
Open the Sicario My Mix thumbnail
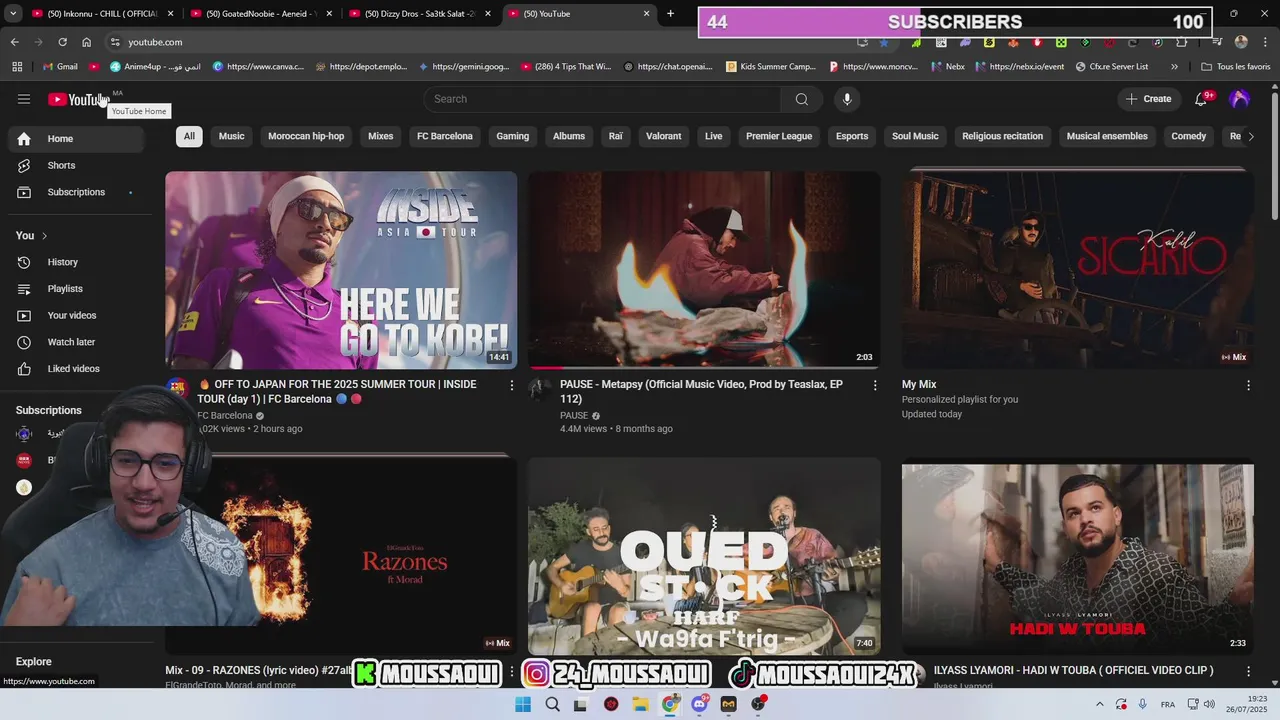point(1077,270)
